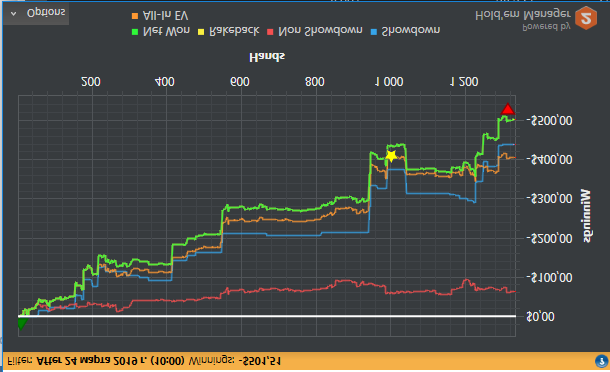Click the Options chevron arrow
This screenshot has height=372, width=610.
13,14
